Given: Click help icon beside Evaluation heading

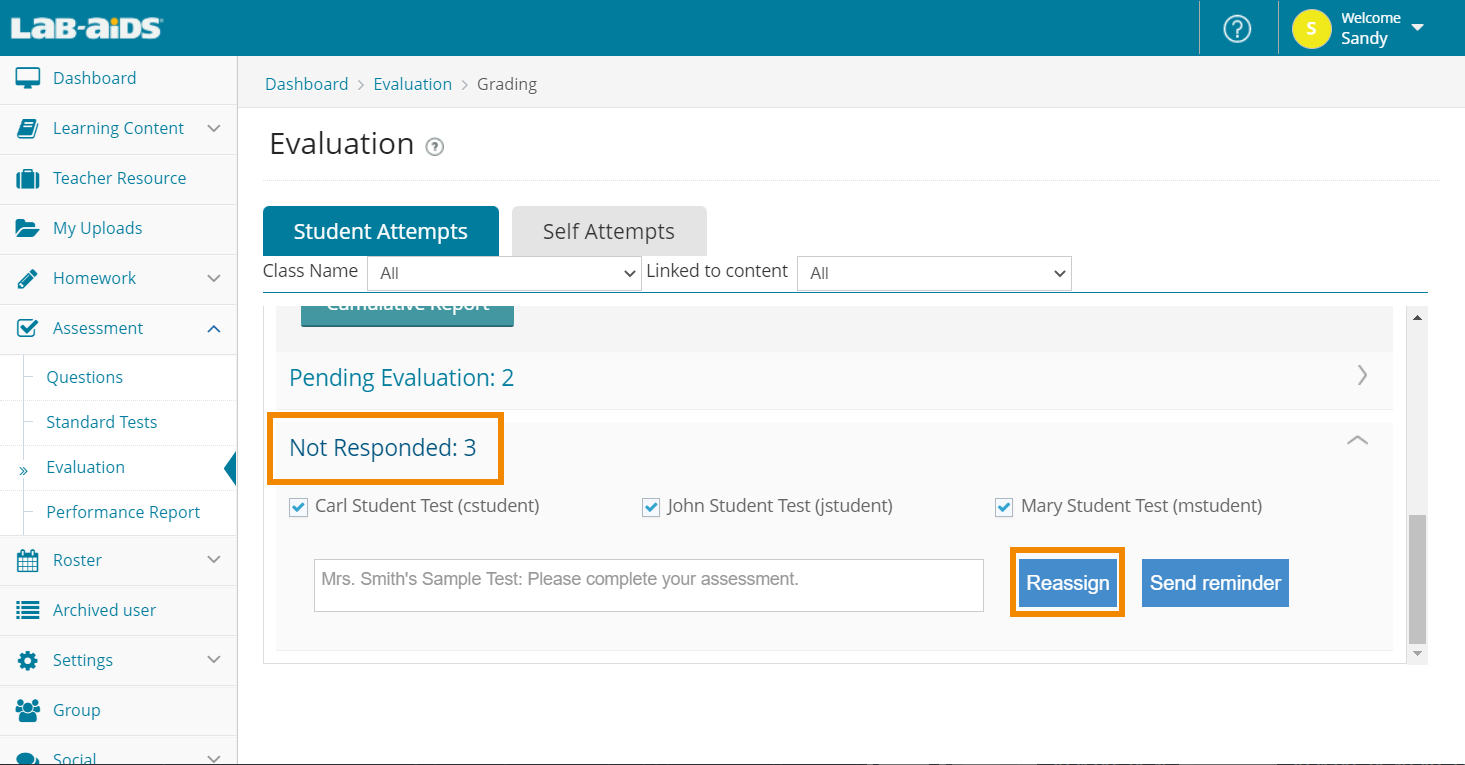Looking at the screenshot, I should pyautogui.click(x=434, y=147).
